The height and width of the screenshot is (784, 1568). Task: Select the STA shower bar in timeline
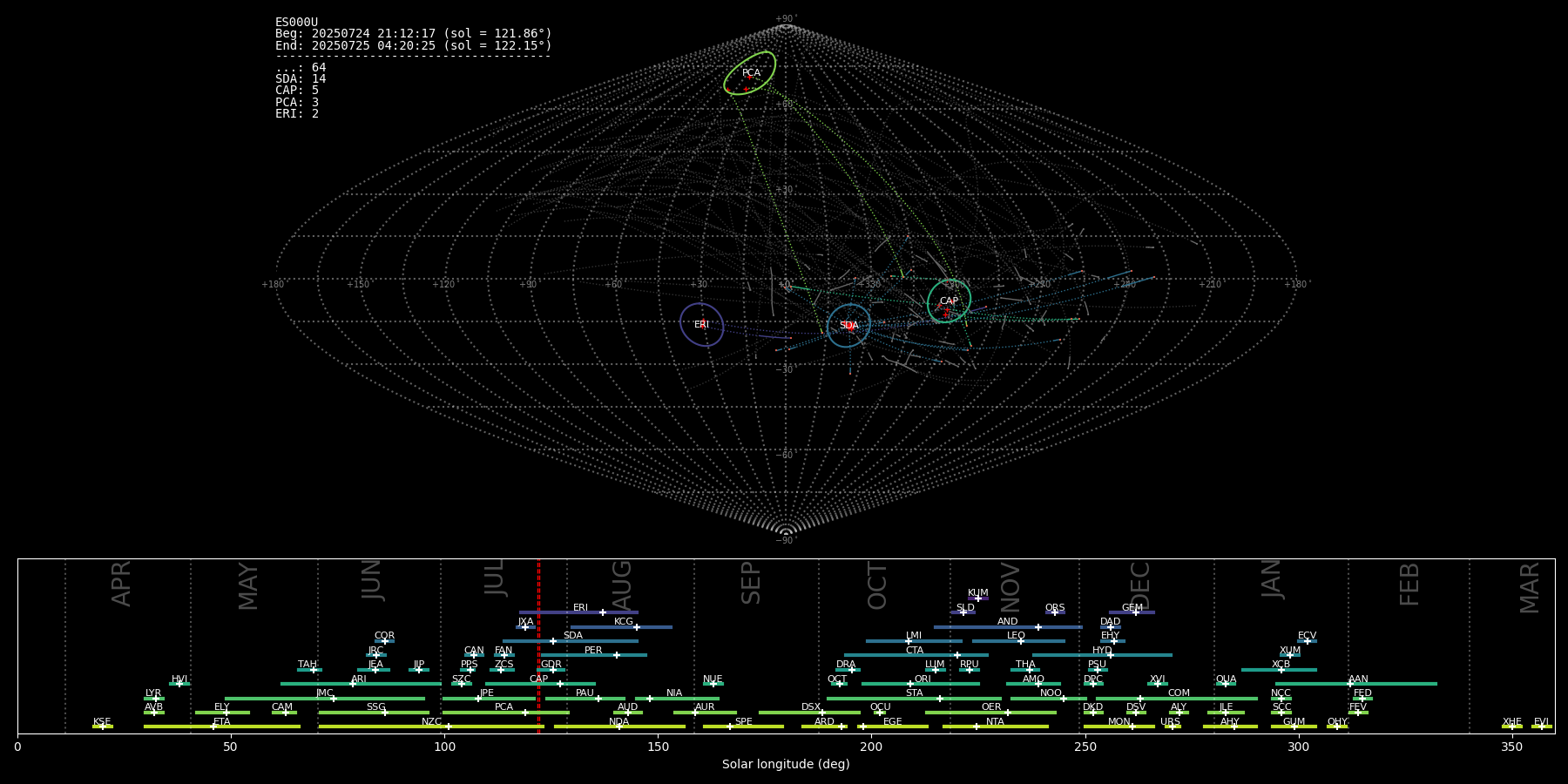pos(914,698)
